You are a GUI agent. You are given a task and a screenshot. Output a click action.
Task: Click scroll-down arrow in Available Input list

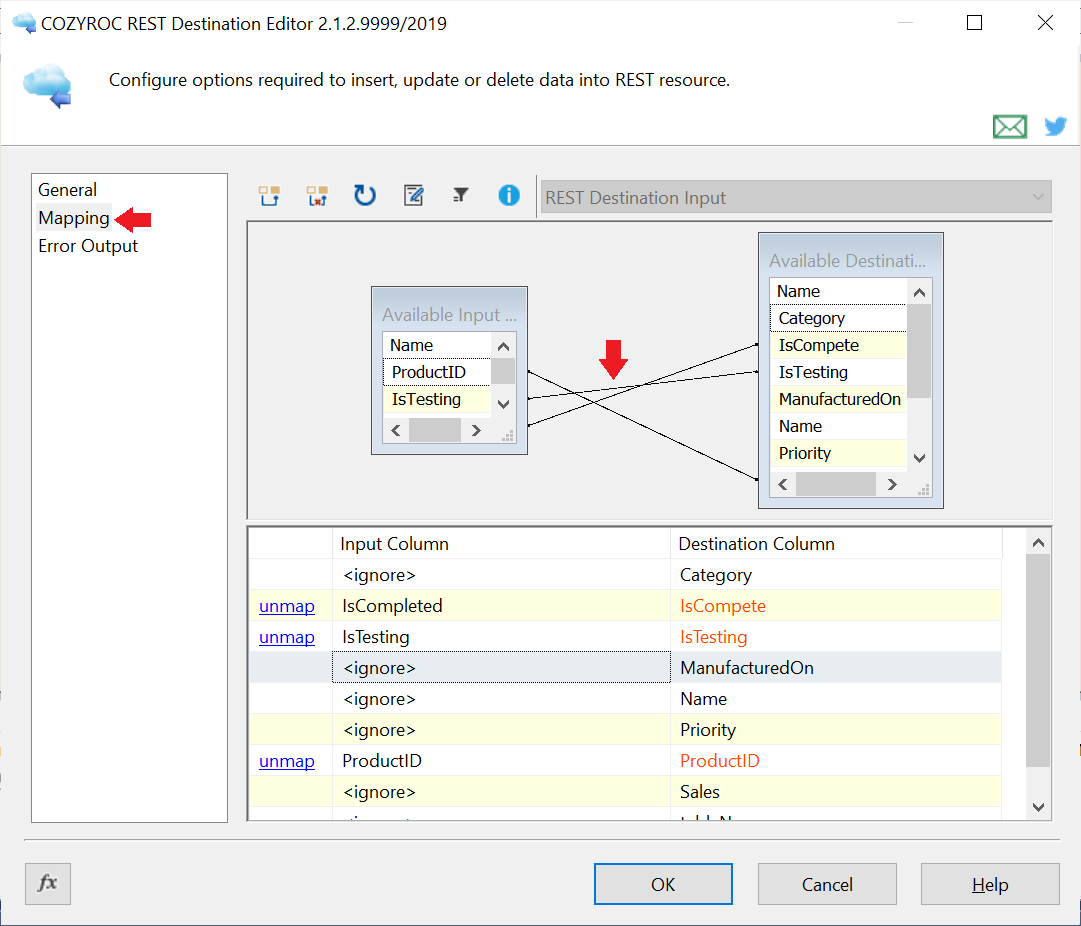[x=503, y=404]
